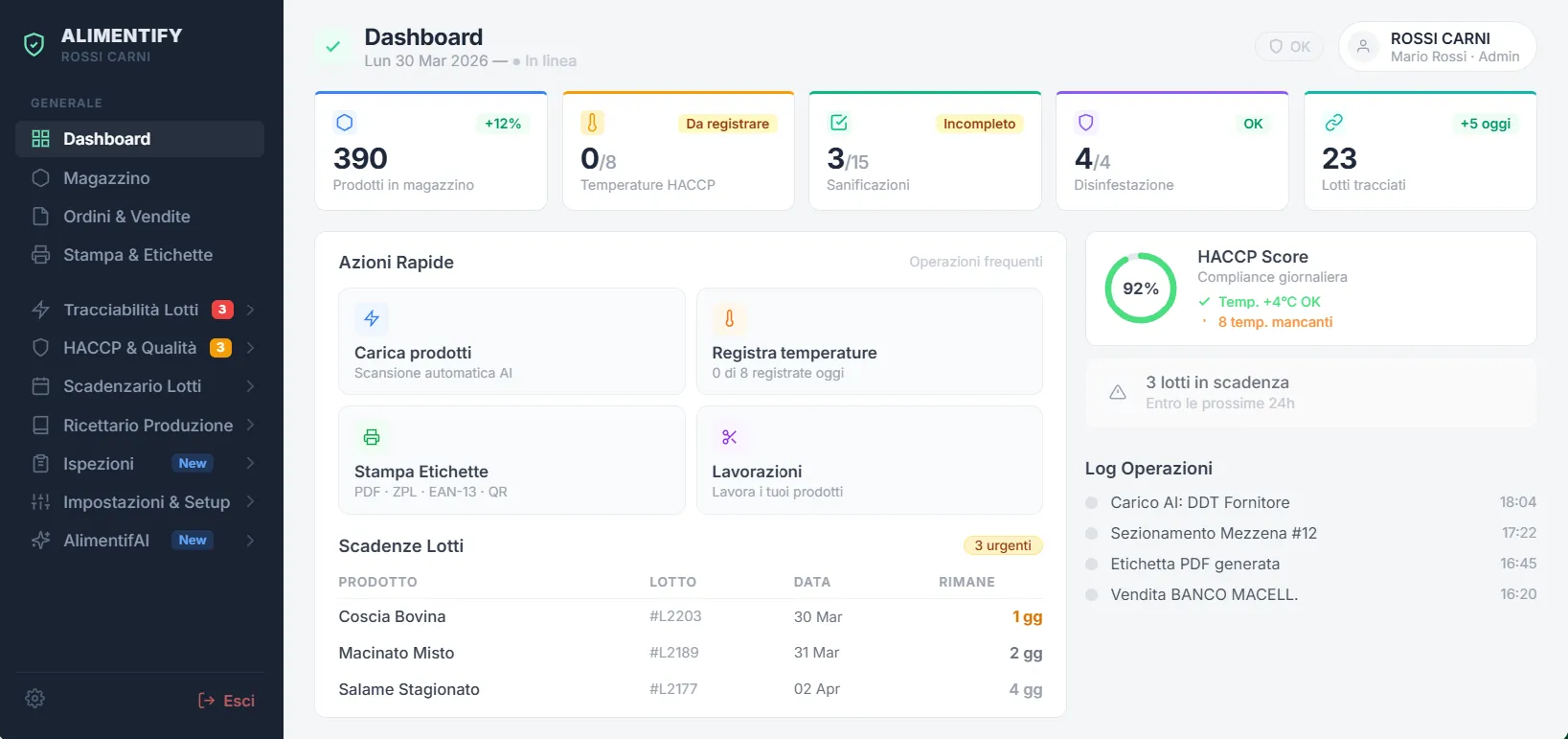Select the Salame Stagionato row

click(691, 689)
